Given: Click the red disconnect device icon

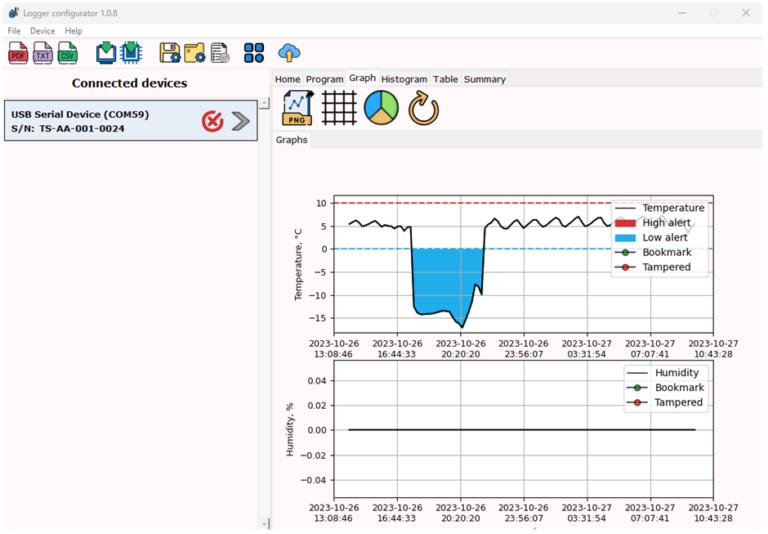Looking at the screenshot, I should pos(212,121).
